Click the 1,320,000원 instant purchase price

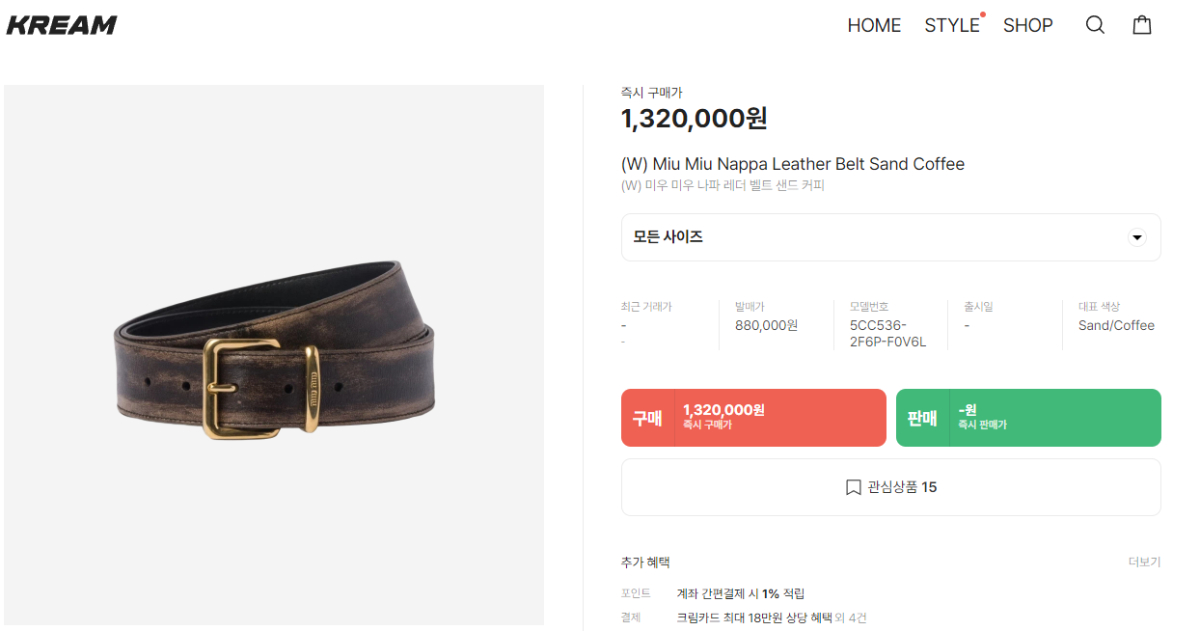coord(694,119)
